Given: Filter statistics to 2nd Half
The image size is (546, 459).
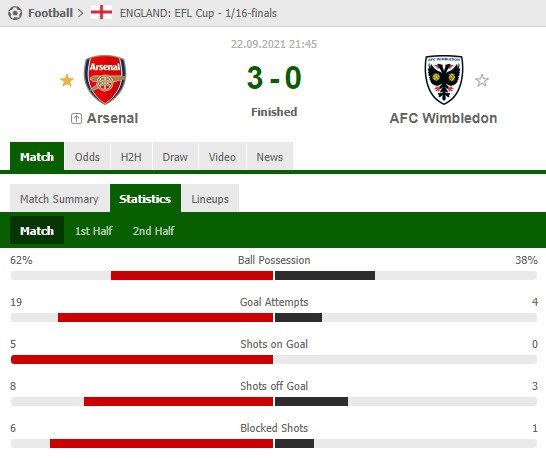Looking at the screenshot, I should (154, 231).
